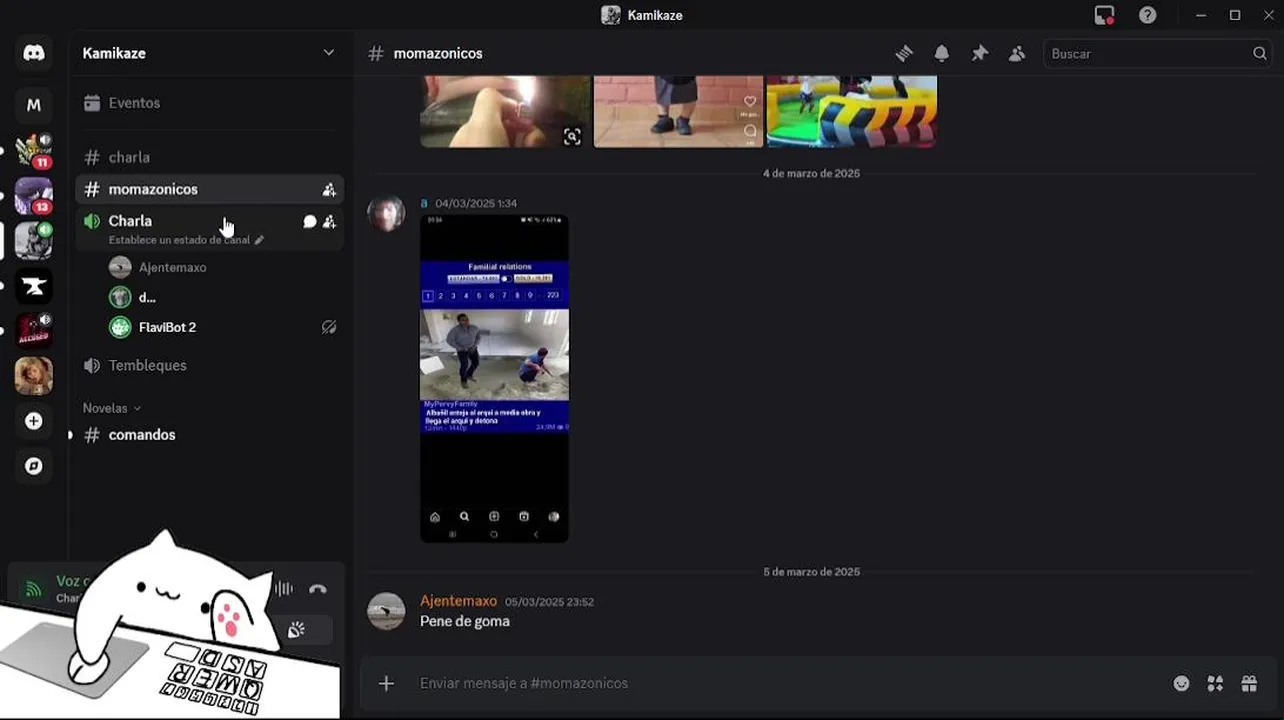The image size is (1284, 720).
Task: Open the emoji picker
Action: tap(1182, 684)
